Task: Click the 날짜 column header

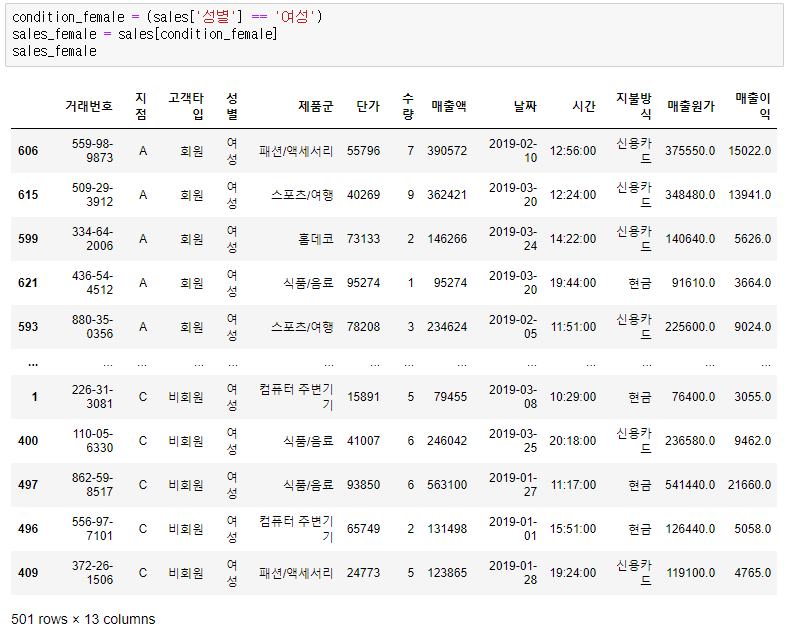Action: pyautogui.click(x=526, y=106)
